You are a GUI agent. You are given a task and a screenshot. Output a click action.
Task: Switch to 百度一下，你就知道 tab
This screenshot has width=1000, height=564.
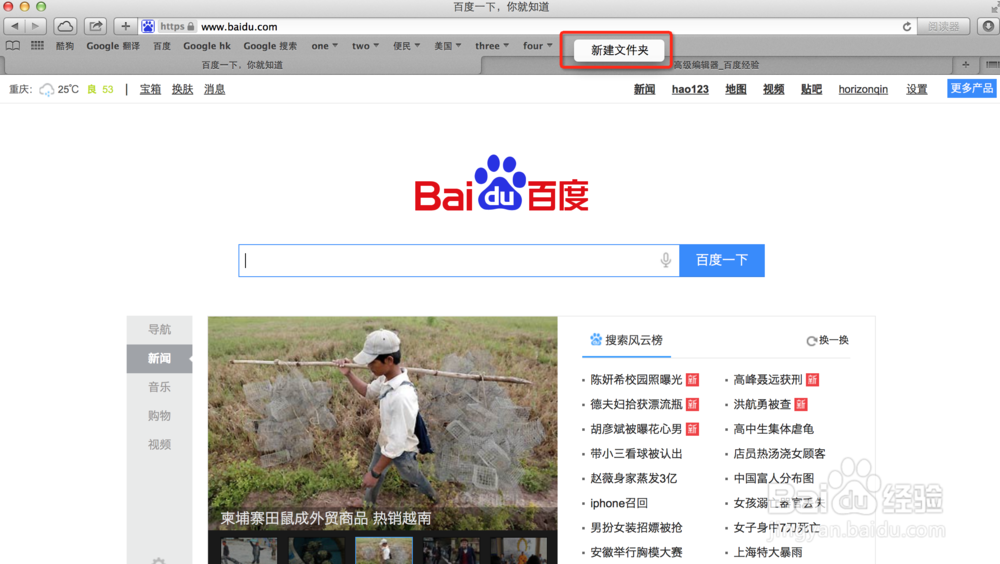242,64
